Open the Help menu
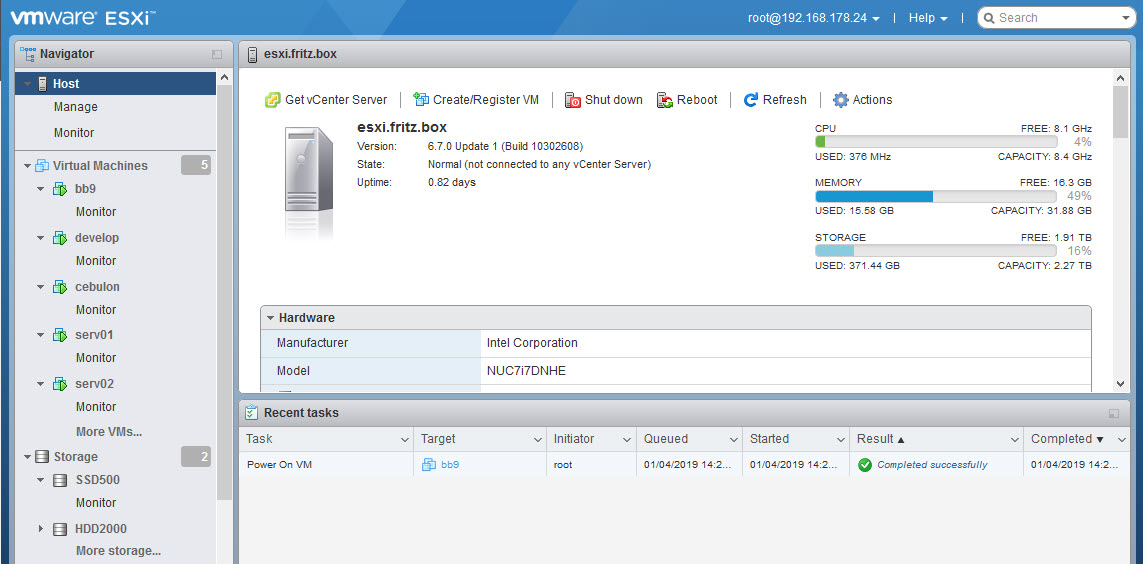Screen dimensions: 1143x564 [927, 18]
